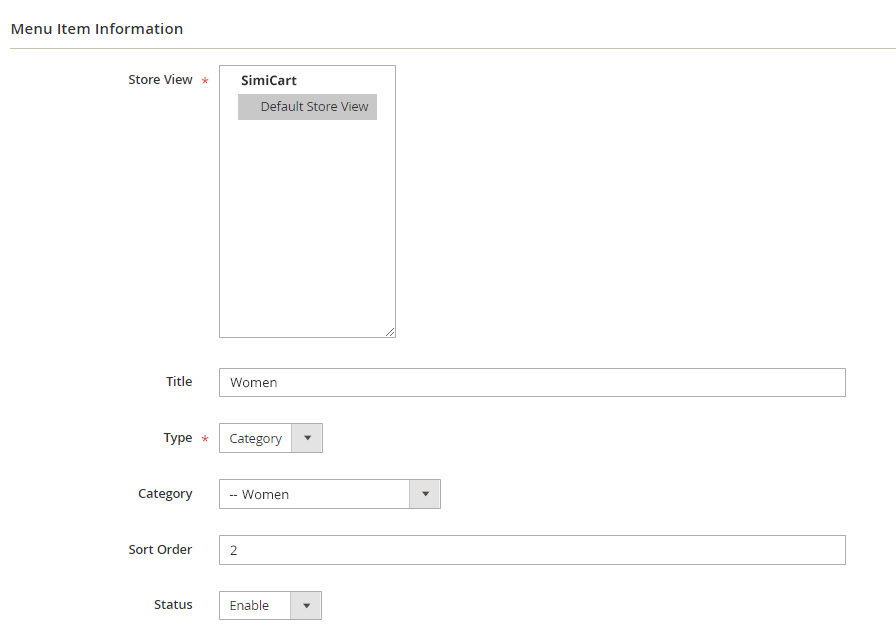Click the resize handle of Store View box
The width and height of the screenshot is (896, 644).
pyautogui.click(x=390, y=331)
